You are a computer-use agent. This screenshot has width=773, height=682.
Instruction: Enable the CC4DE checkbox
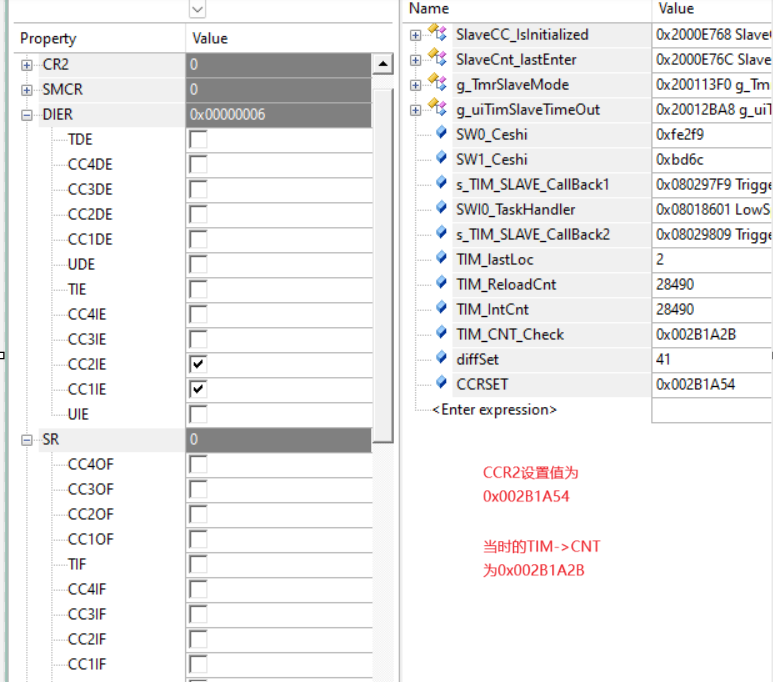click(198, 164)
